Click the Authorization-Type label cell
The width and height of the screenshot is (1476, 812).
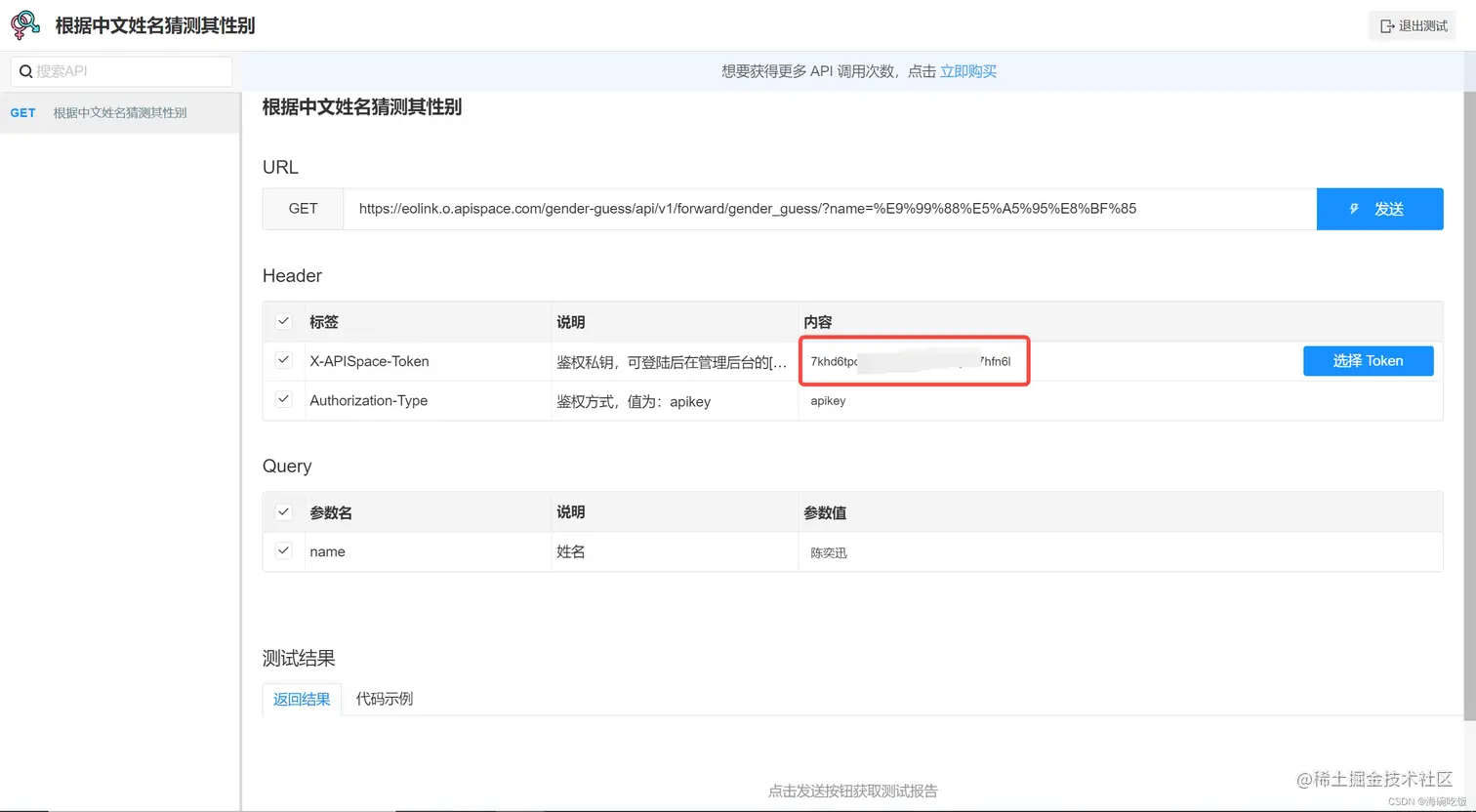click(x=428, y=400)
